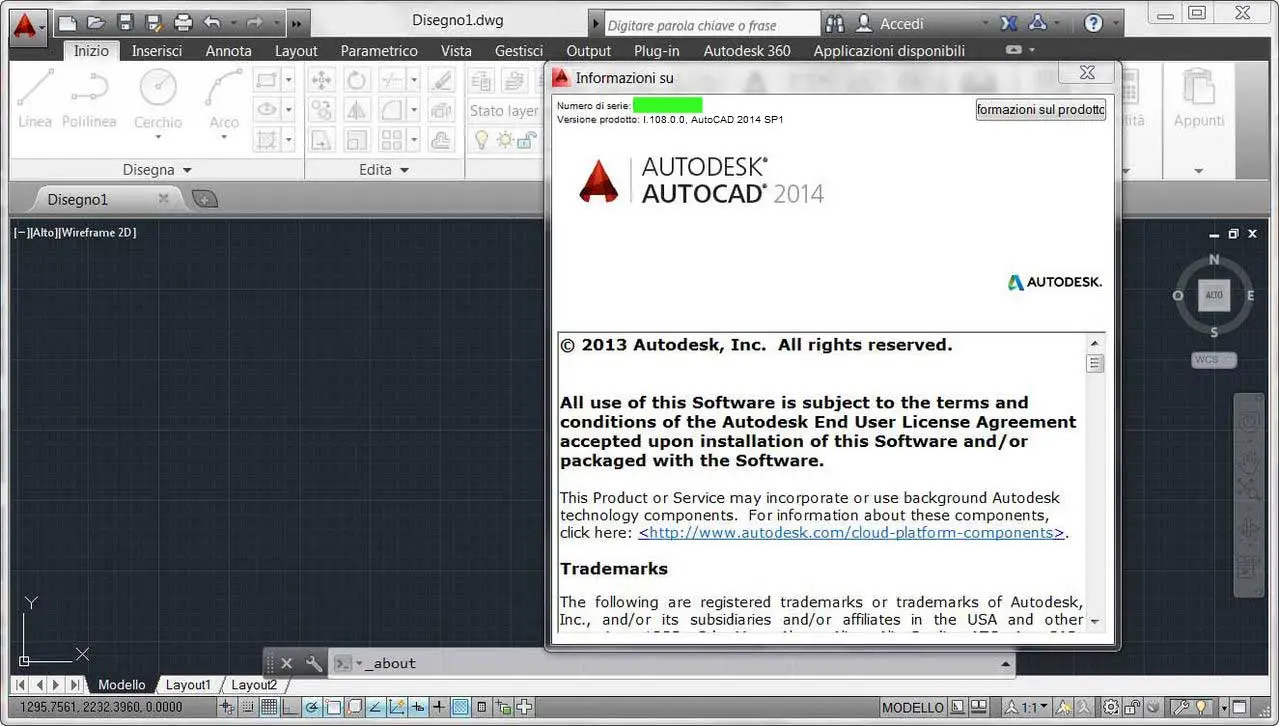Open the customize wrench on command line
The height and width of the screenshot is (726, 1279).
[314, 663]
